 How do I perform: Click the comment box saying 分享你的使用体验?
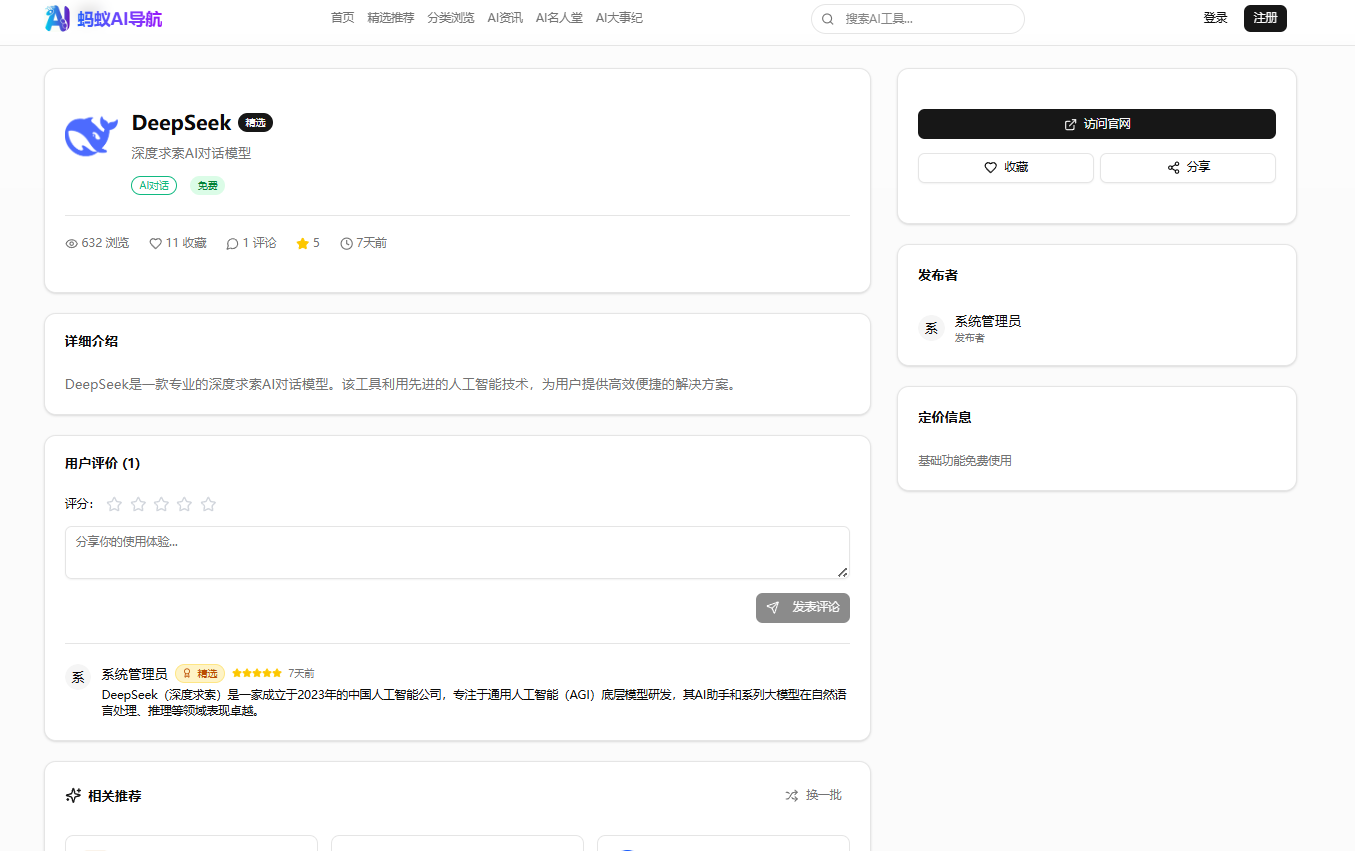point(456,552)
